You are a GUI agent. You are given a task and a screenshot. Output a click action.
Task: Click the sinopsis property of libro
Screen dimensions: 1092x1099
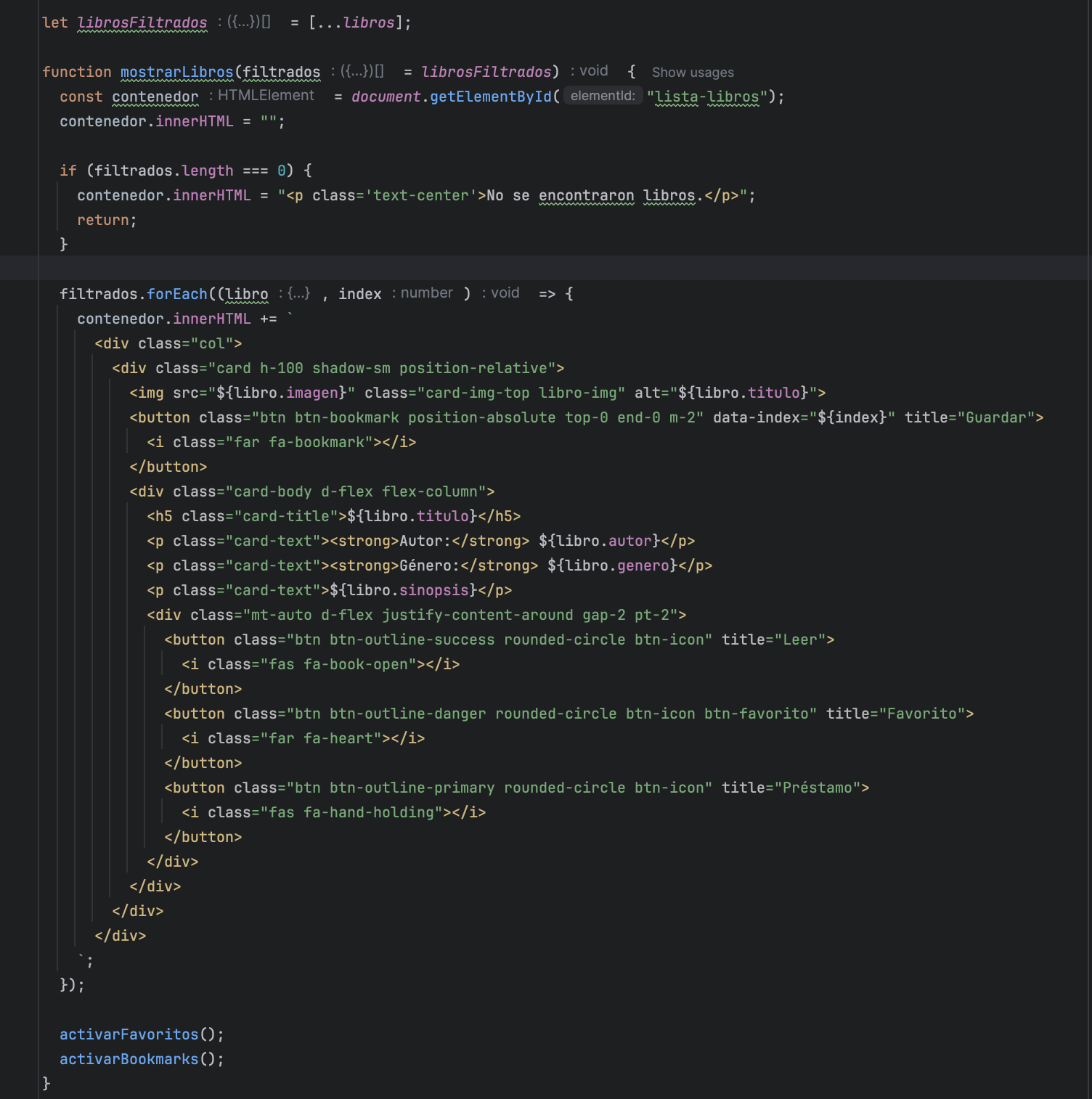(434, 590)
